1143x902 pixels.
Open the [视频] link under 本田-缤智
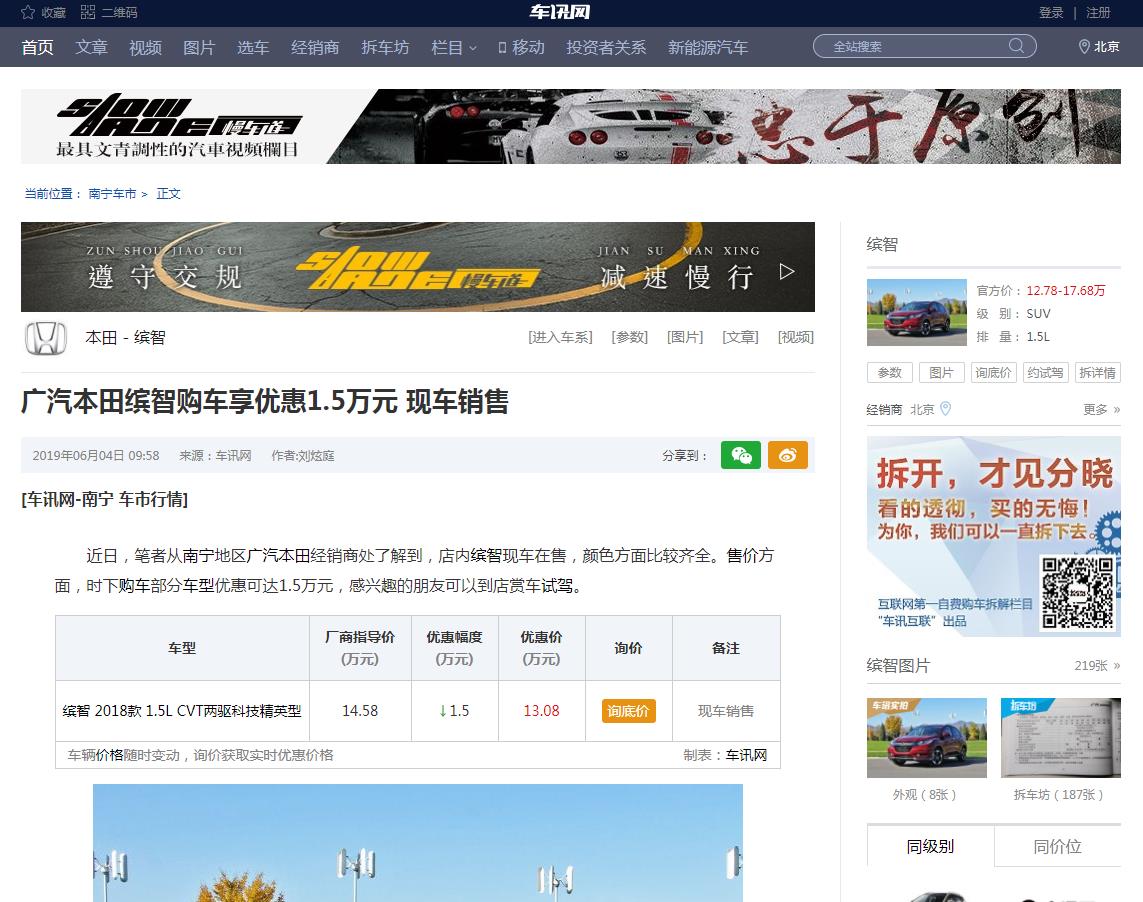[x=795, y=337]
